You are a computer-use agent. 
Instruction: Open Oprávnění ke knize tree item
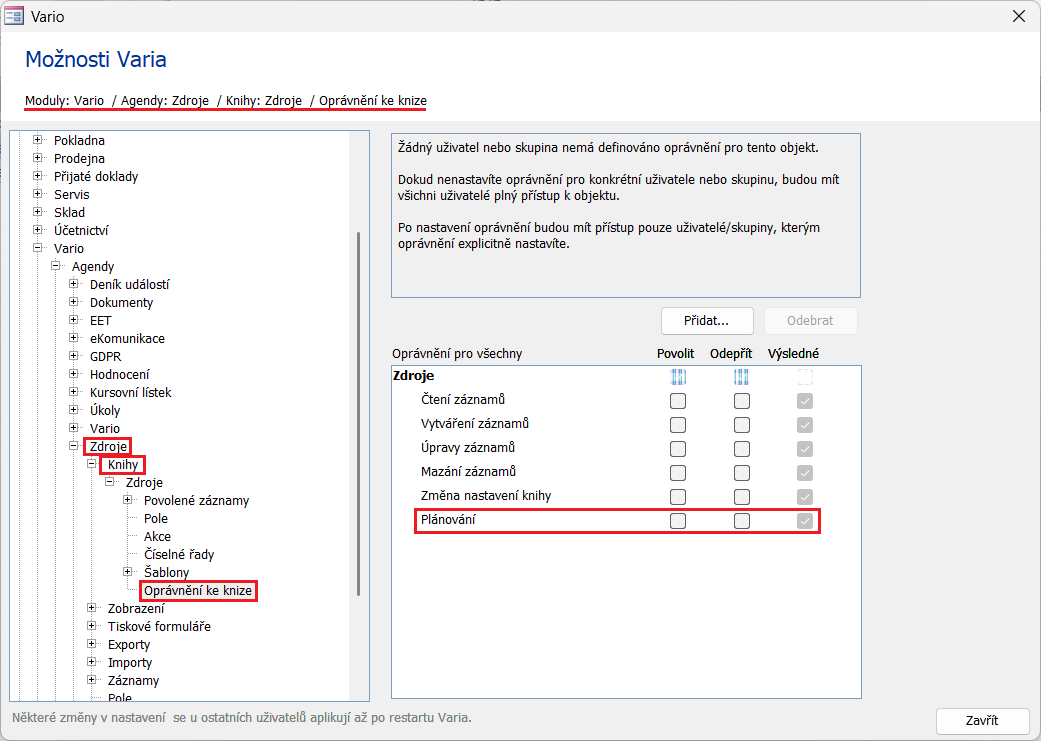[x=198, y=591]
